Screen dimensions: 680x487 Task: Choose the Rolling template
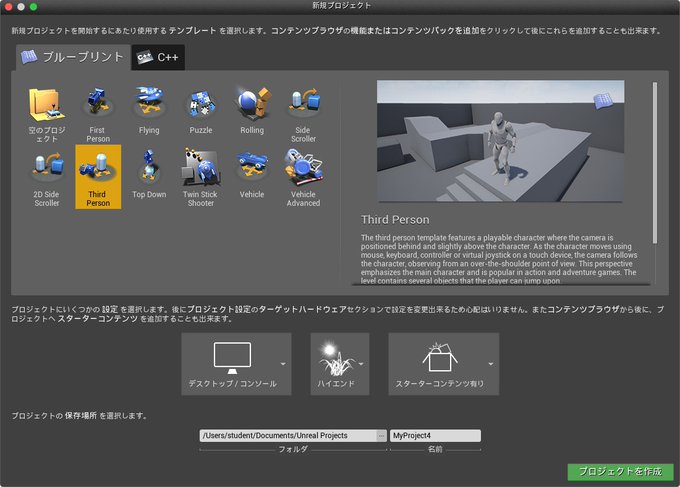[x=252, y=109]
